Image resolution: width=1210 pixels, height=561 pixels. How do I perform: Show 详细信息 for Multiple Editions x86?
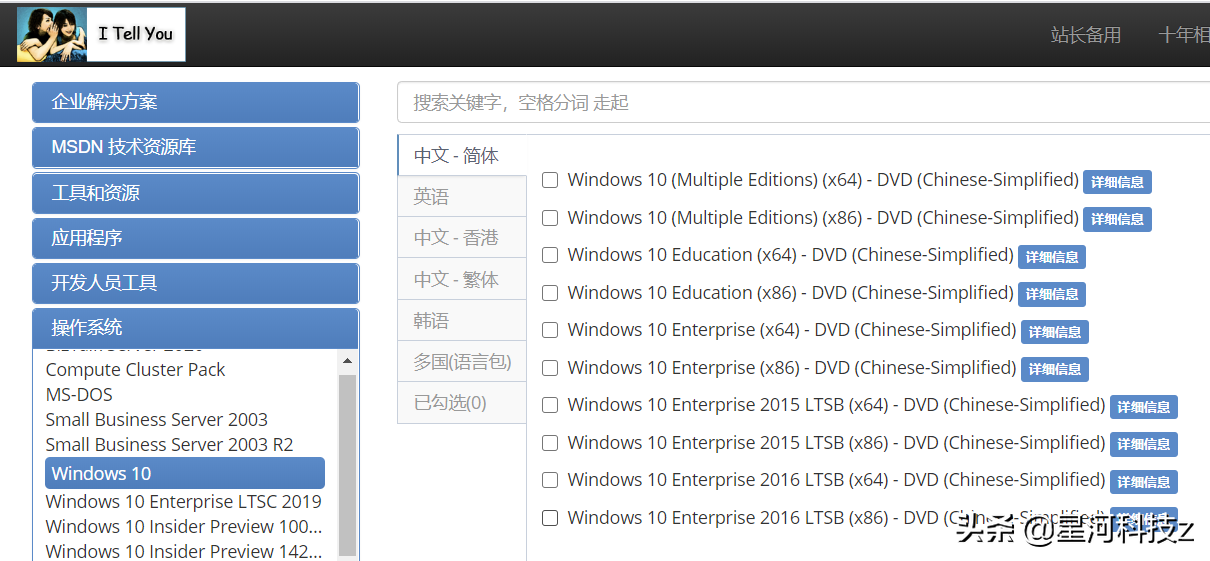1117,219
